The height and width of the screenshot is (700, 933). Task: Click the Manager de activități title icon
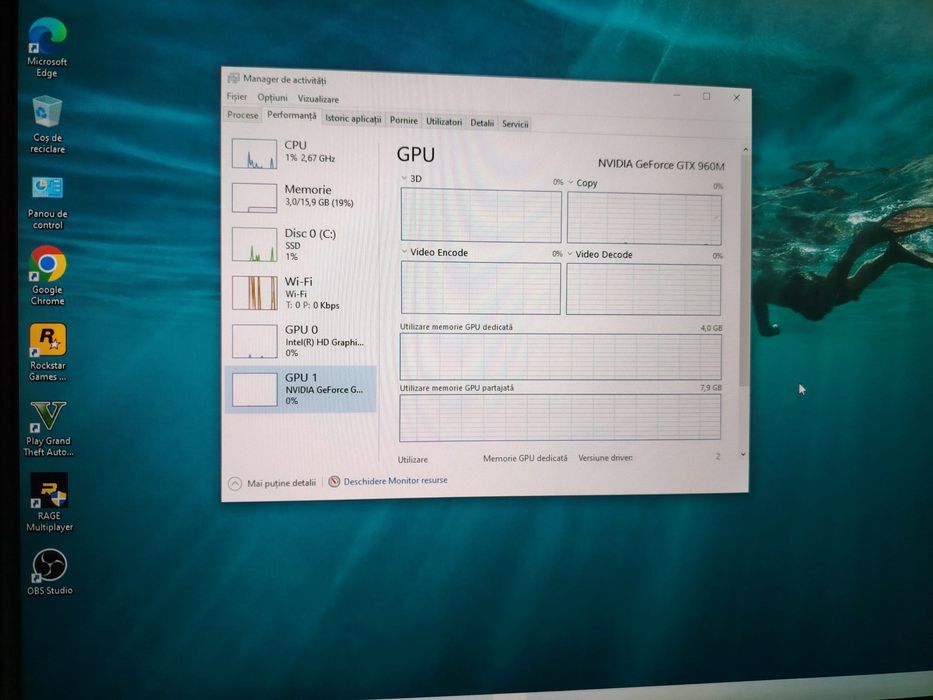point(233,78)
